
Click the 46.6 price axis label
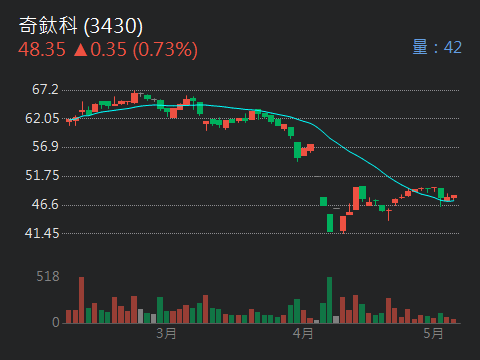coord(45,204)
